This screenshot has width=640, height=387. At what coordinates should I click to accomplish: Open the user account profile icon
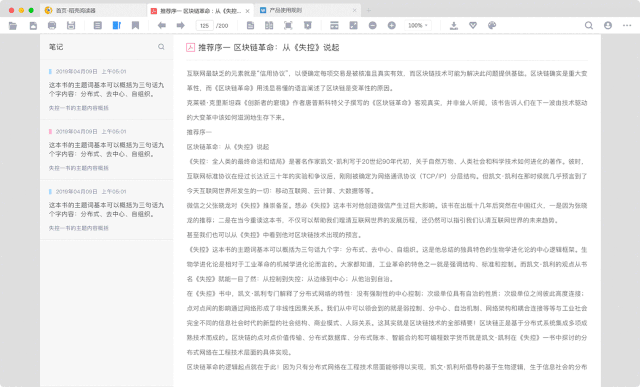pyautogui.click(x=608, y=25)
